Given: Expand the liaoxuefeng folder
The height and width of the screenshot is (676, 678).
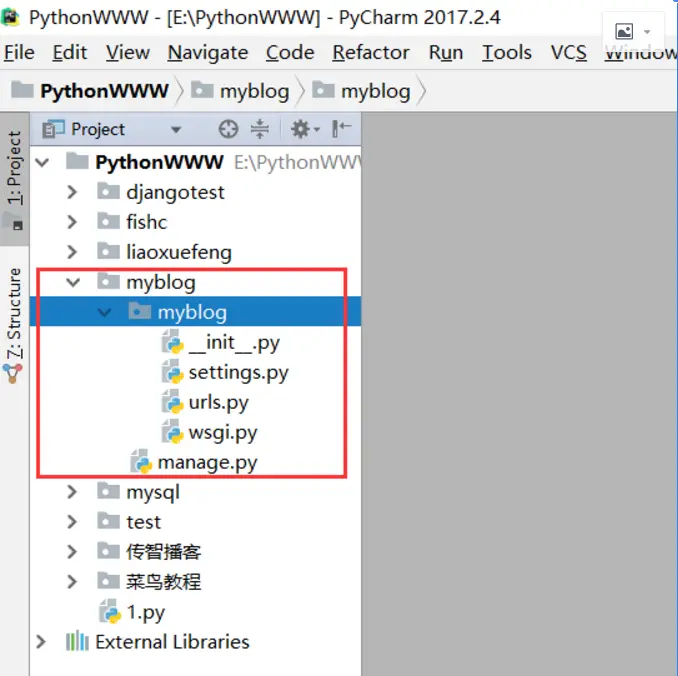Looking at the screenshot, I should coord(72,252).
